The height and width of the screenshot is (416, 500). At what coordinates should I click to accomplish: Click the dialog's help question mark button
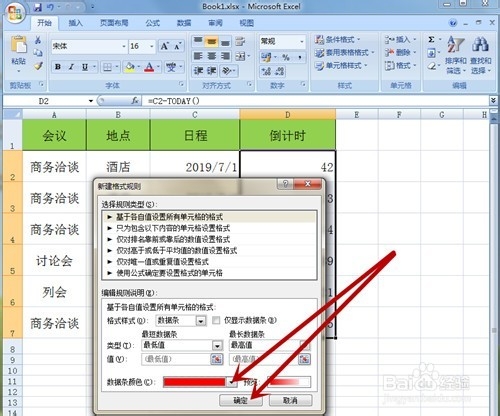(x=285, y=184)
